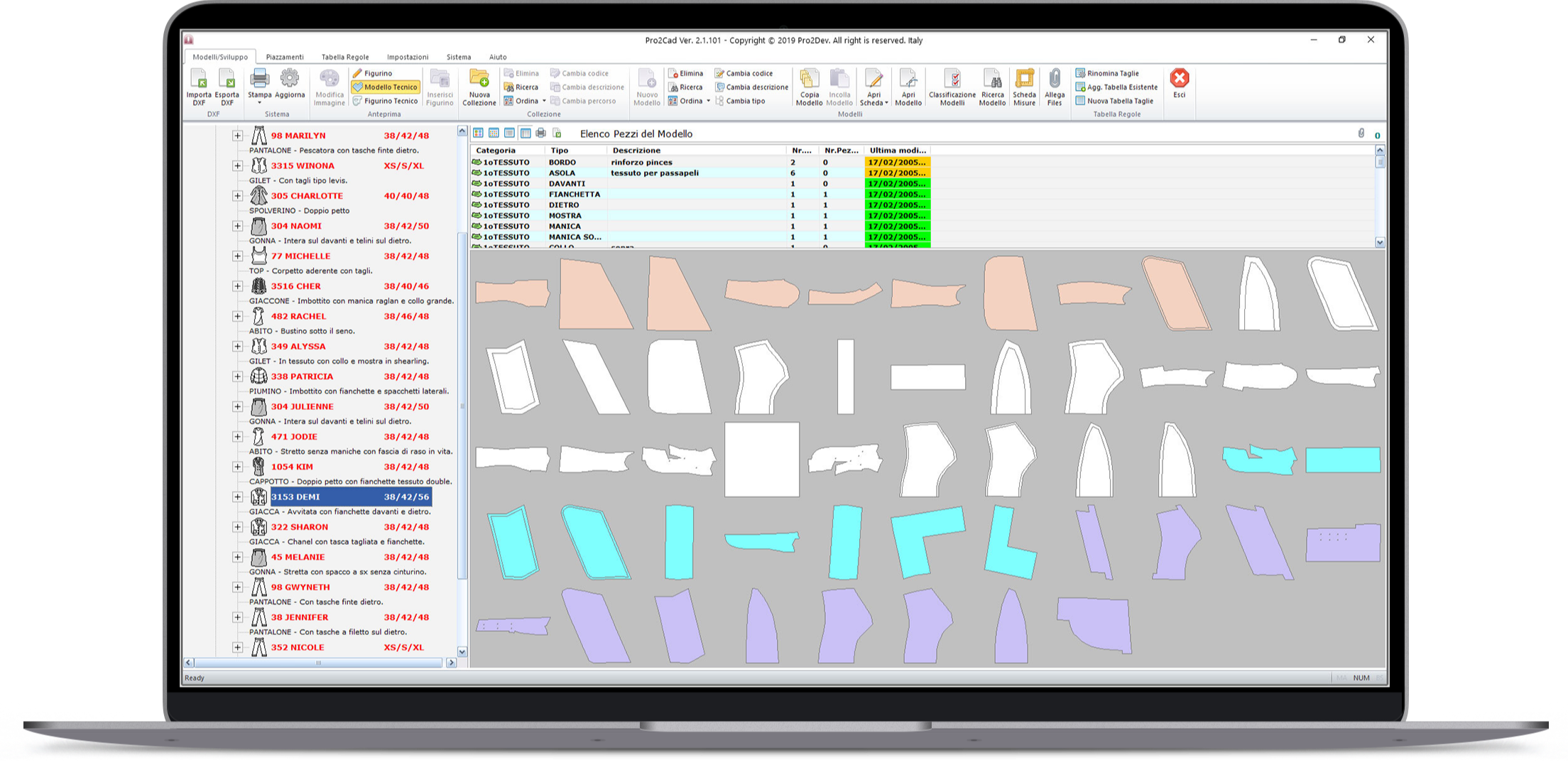Open the Apri Scheda dropdown
The width and height of the screenshot is (1568, 765).
[x=886, y=103]
